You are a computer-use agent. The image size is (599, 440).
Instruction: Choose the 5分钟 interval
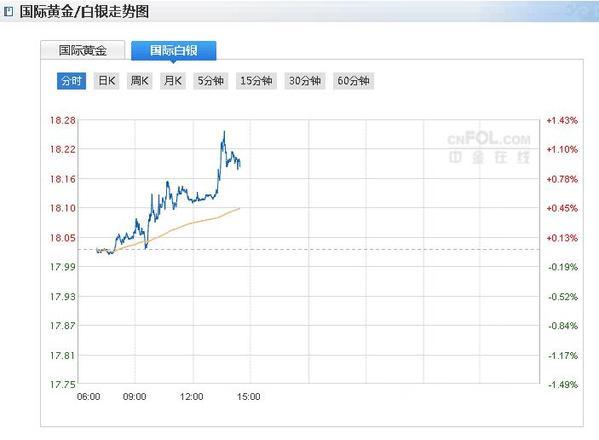click(x=210, y=81)
